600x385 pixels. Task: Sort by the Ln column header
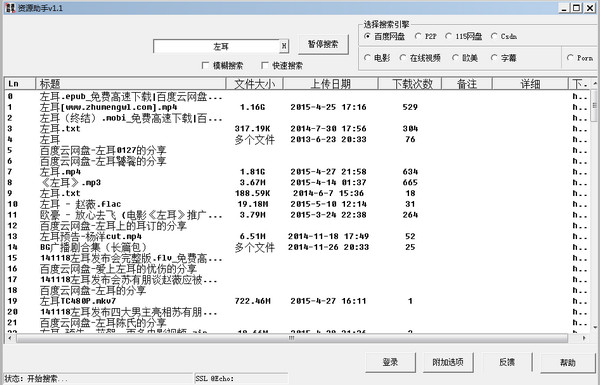[20, 83]
